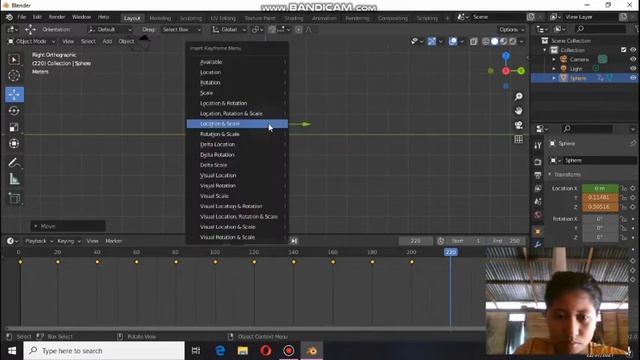Toggle gizmo display button

[x=431, y=41]
